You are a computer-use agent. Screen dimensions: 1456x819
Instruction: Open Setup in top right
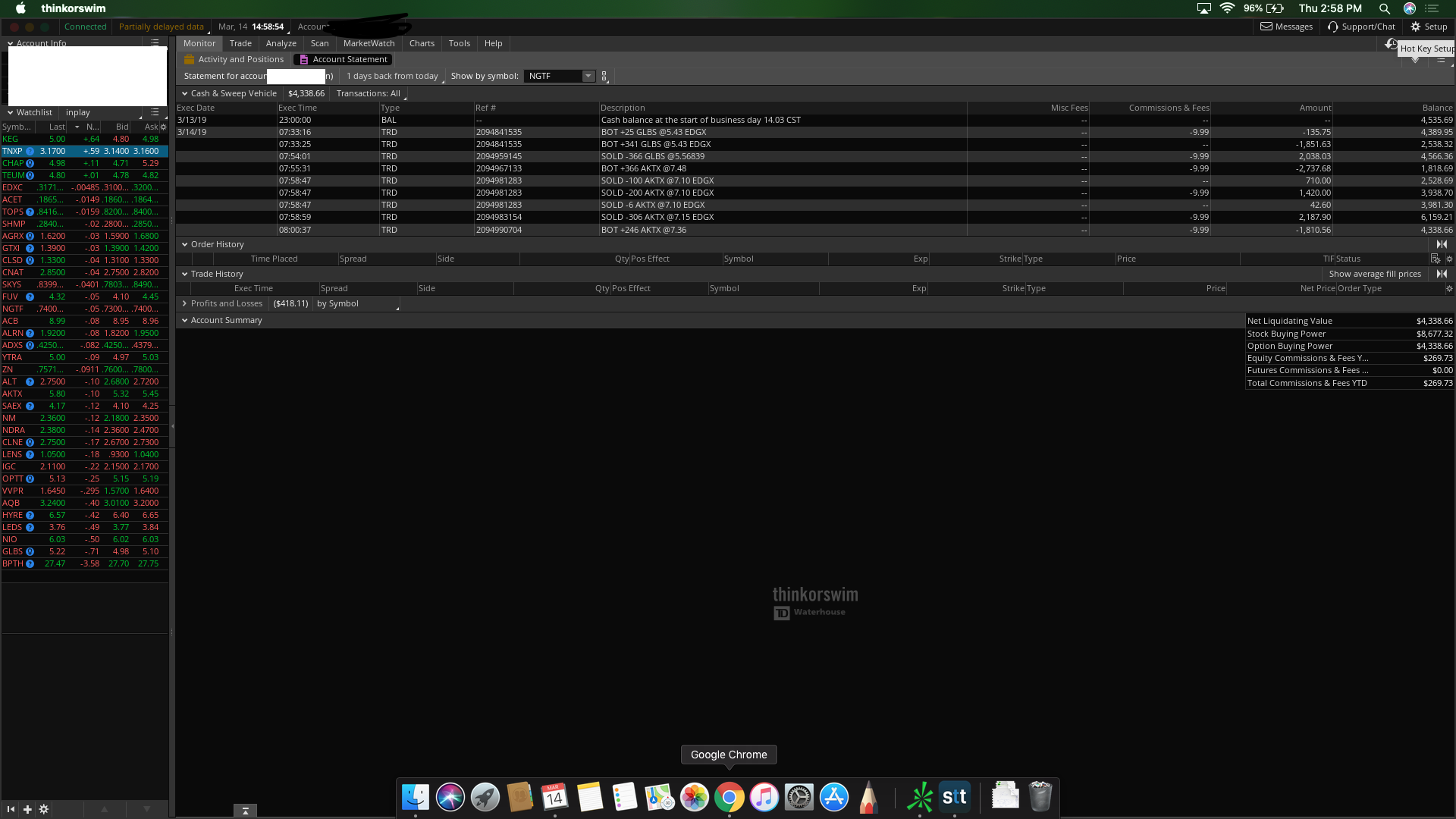click(1429, 27)
